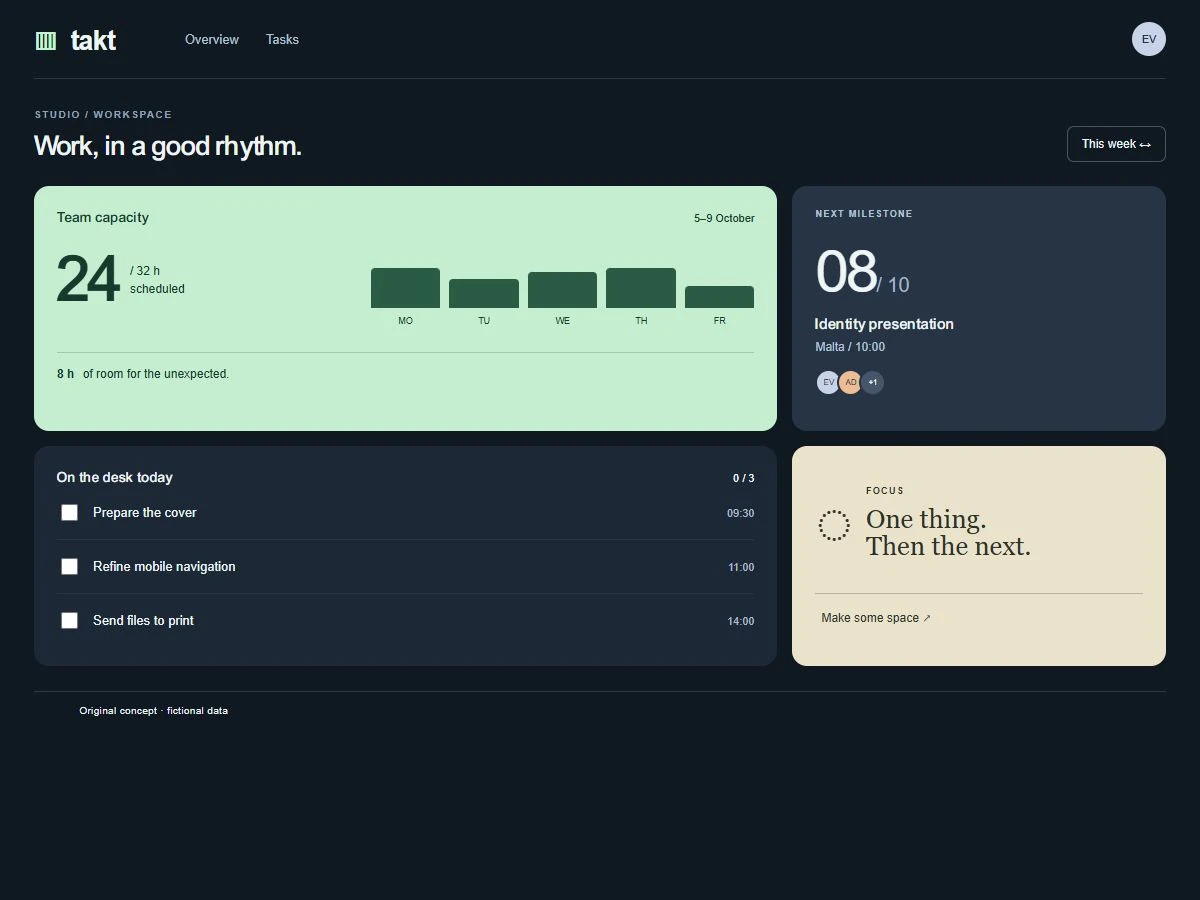The image size is (1200, 900).
Task: Open the Tasks page
Action: tap(282, 39)
